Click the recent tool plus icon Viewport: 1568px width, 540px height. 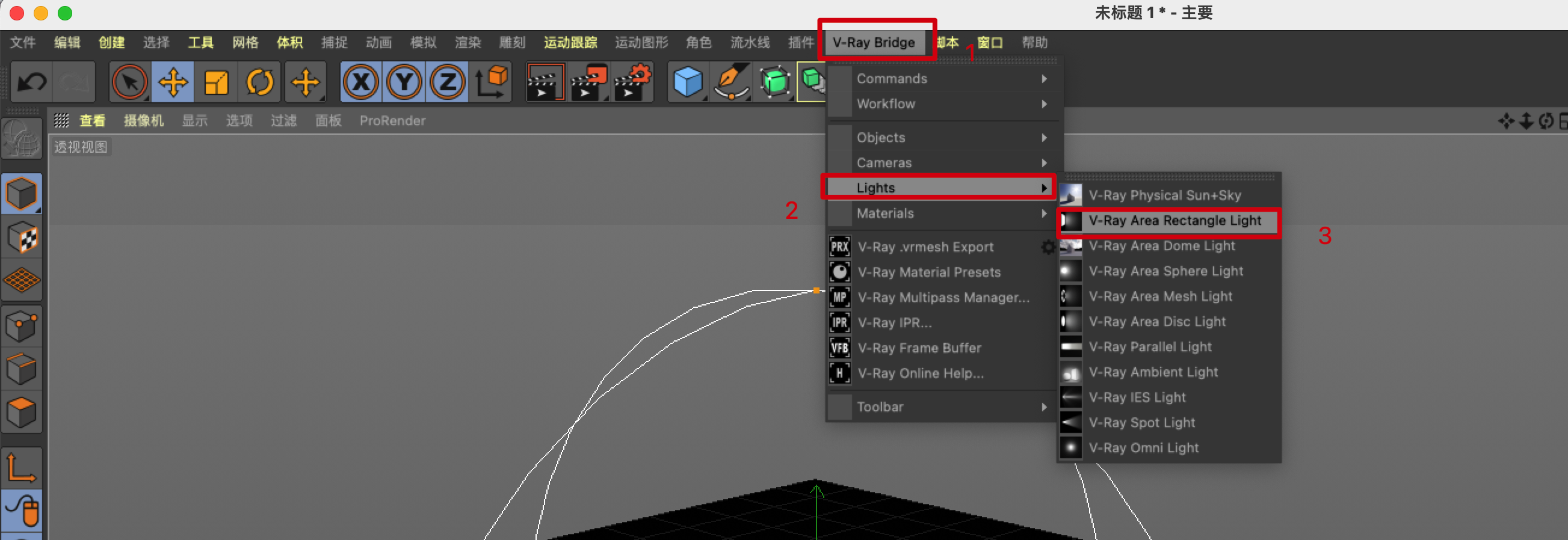click(305, 82)
